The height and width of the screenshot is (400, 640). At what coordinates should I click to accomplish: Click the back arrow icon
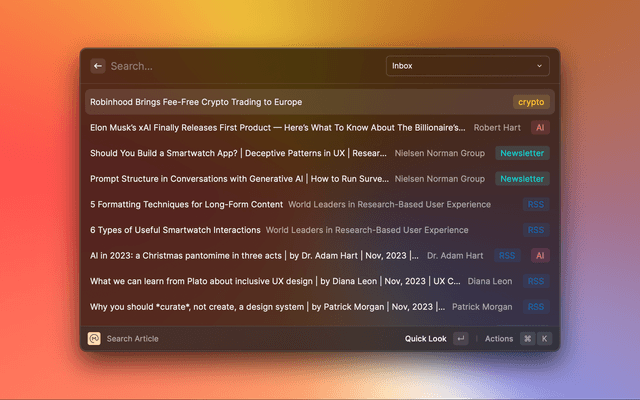click(98, 66)
